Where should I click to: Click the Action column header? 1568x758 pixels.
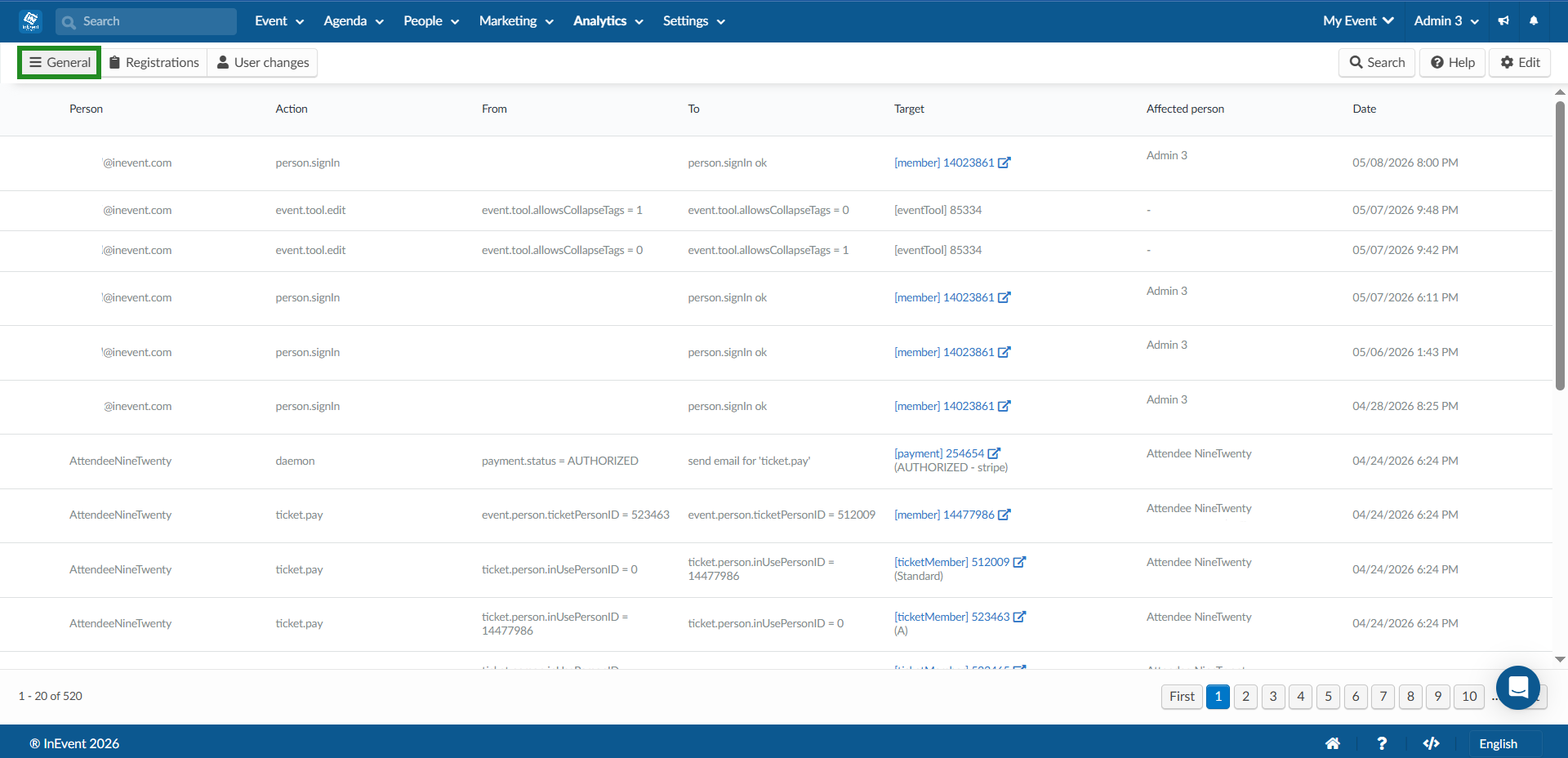[x=292, y=109]
